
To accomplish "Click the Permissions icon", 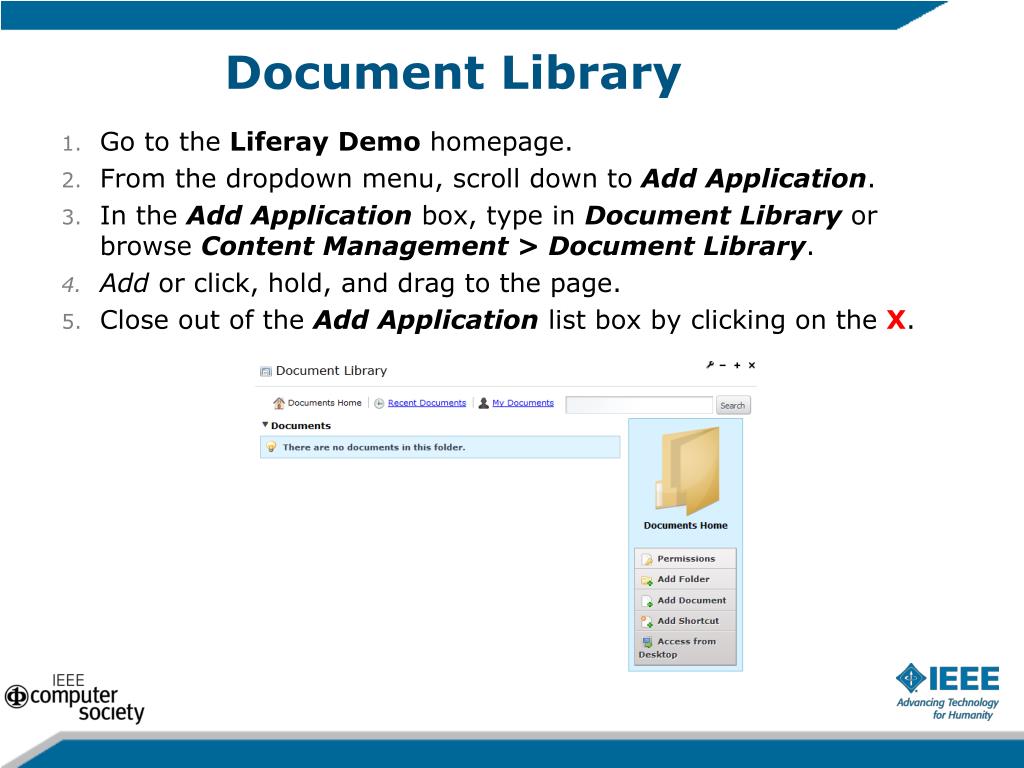I will (x=647, y=559).
